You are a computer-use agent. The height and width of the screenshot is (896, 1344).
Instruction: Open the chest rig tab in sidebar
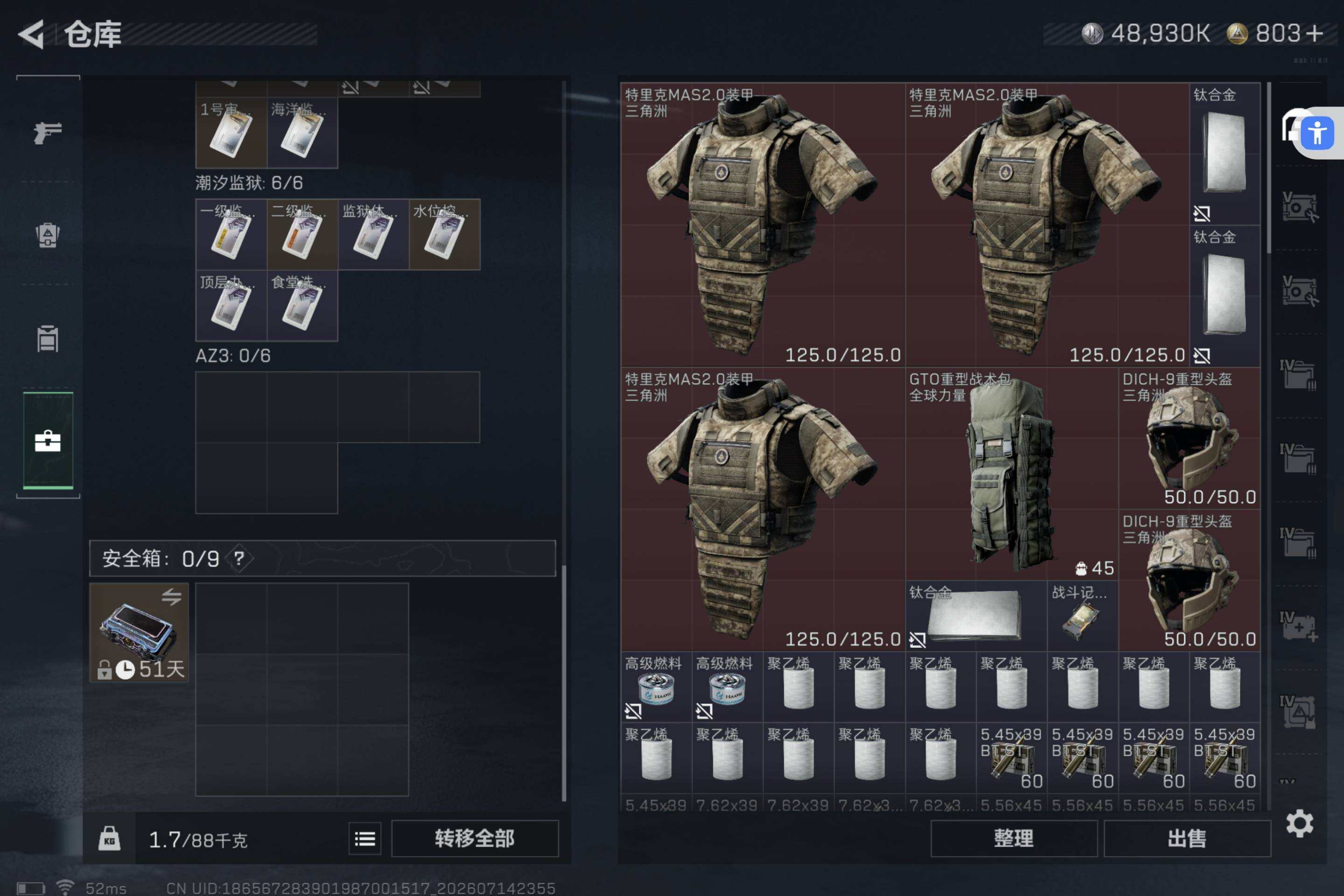click(48, 338)
